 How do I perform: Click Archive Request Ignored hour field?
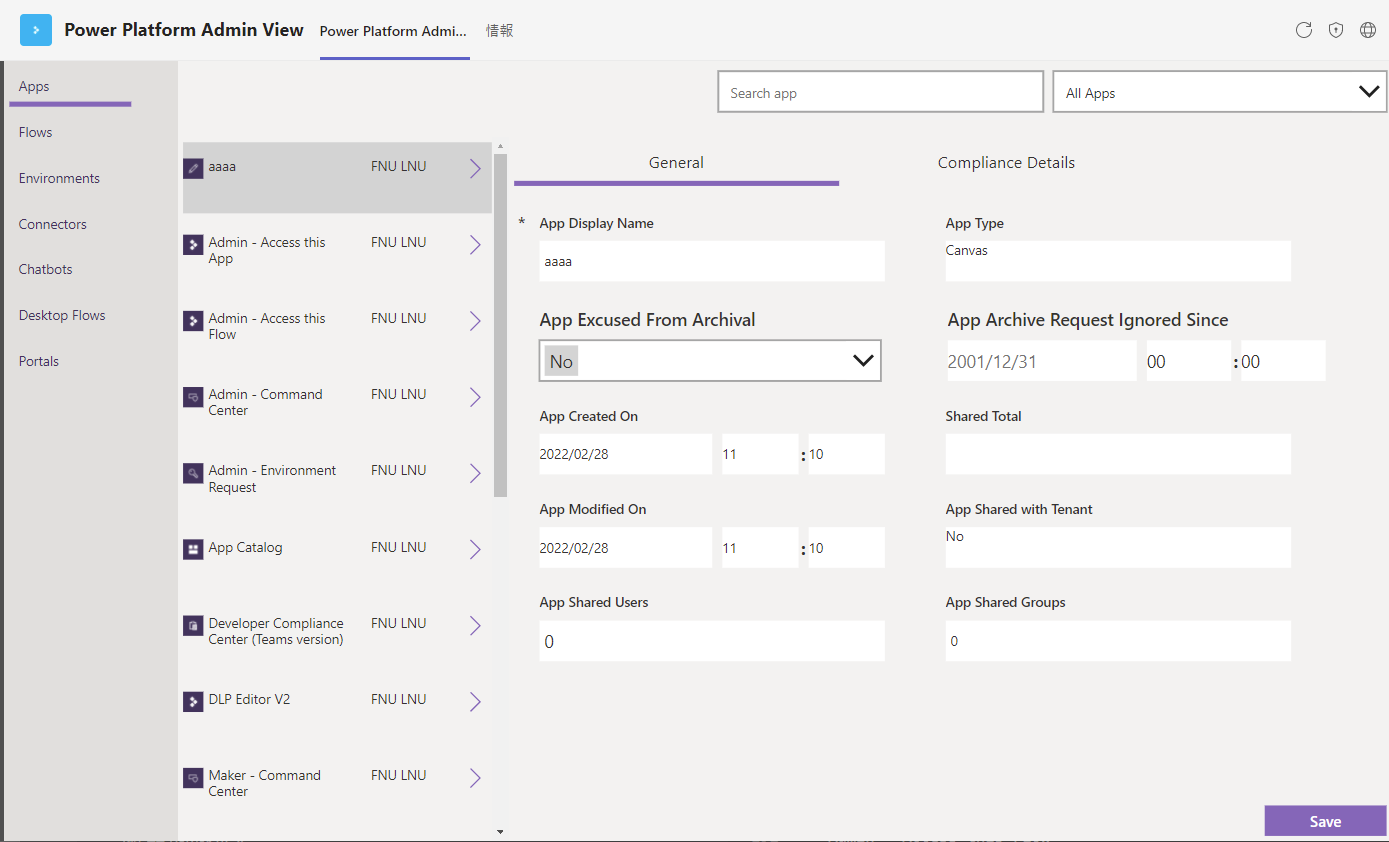(1188, 361)
